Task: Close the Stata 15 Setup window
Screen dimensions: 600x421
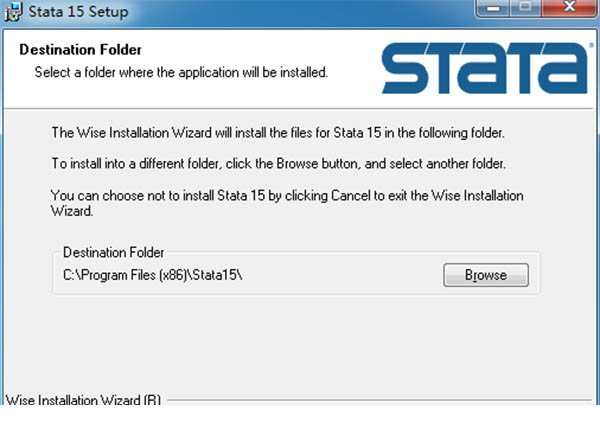Action: (569, 8)
